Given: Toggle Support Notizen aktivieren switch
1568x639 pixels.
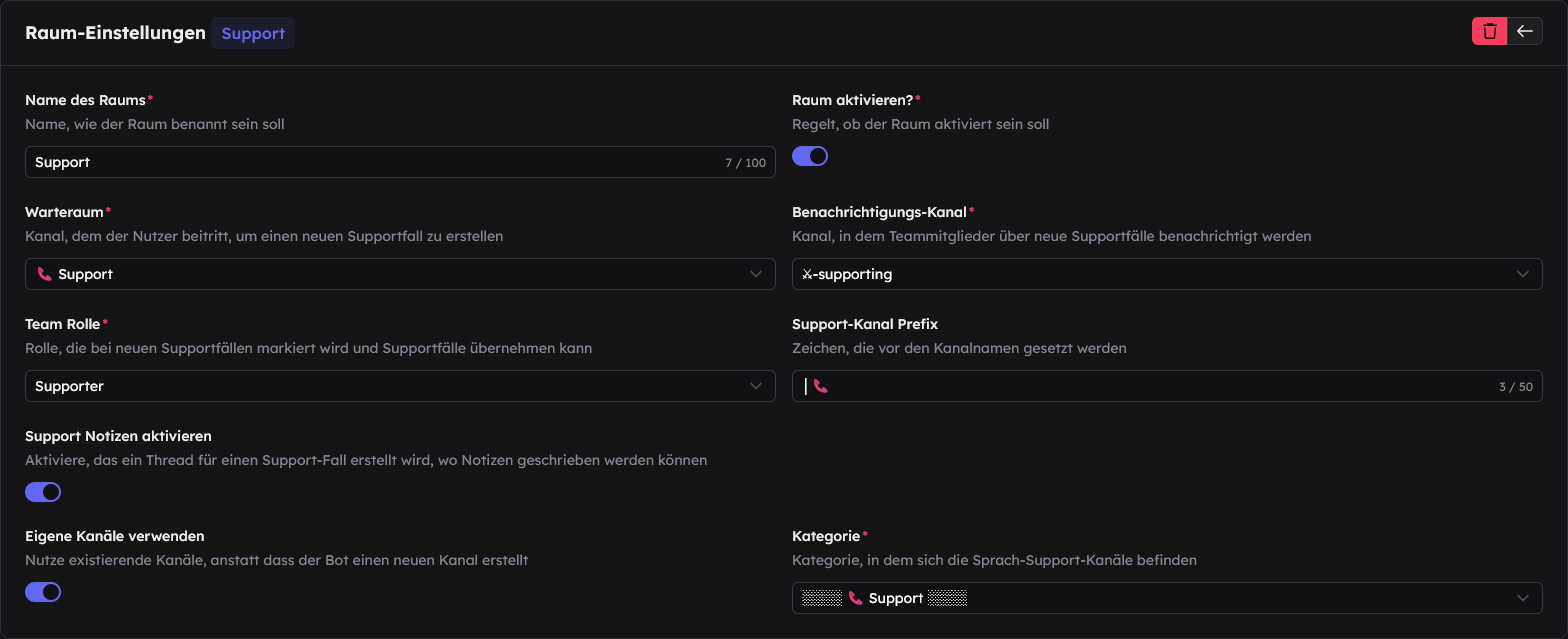Looking at the screenshot, I should pyautogui.click(x=43, y=492).
